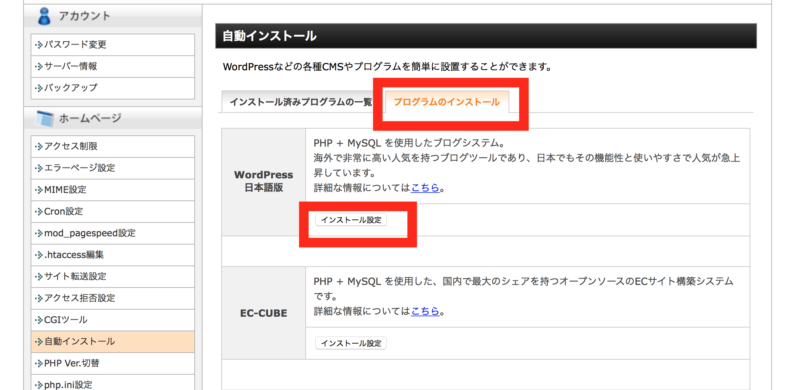
Task: Click インストール設定 button for EC-CUBE
Action: click(x=351, y=344)
